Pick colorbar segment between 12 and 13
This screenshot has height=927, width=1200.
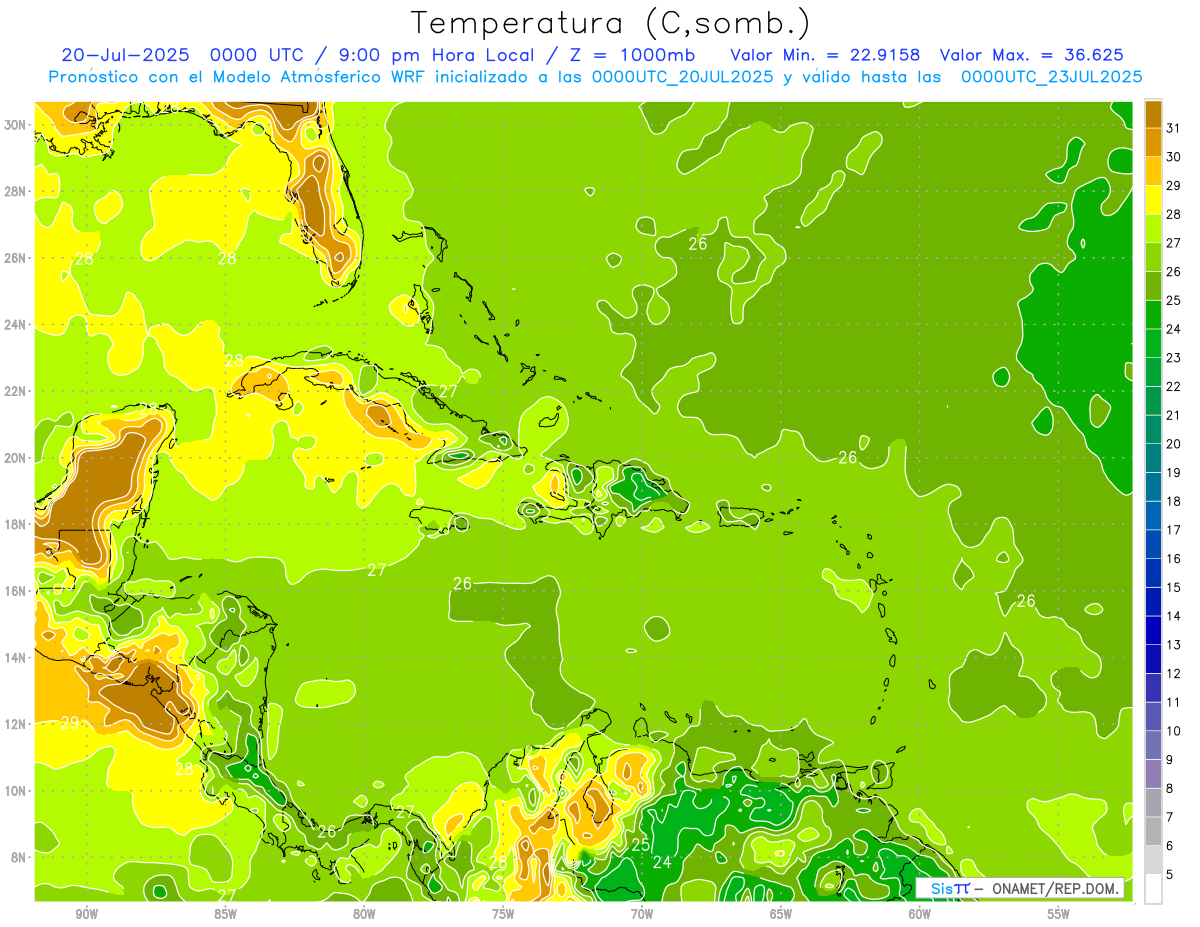1153,659
